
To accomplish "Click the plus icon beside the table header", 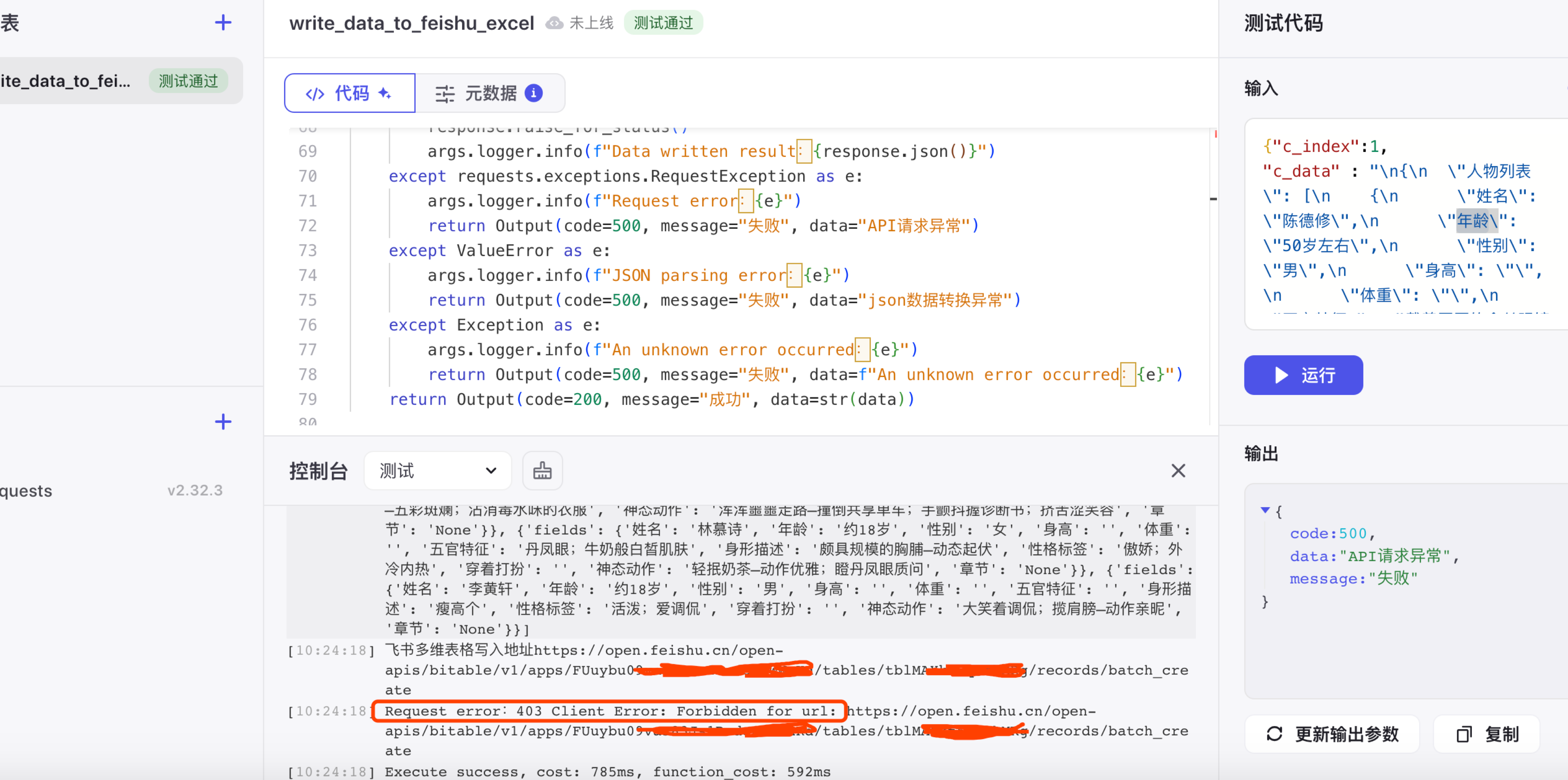I will [223, 23].
